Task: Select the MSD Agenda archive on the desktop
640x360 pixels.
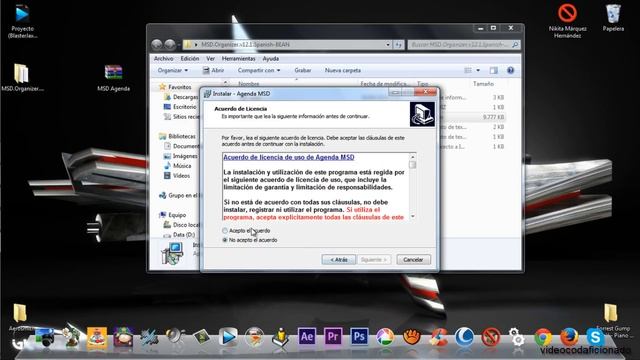Action: click(x=113, y=78)
